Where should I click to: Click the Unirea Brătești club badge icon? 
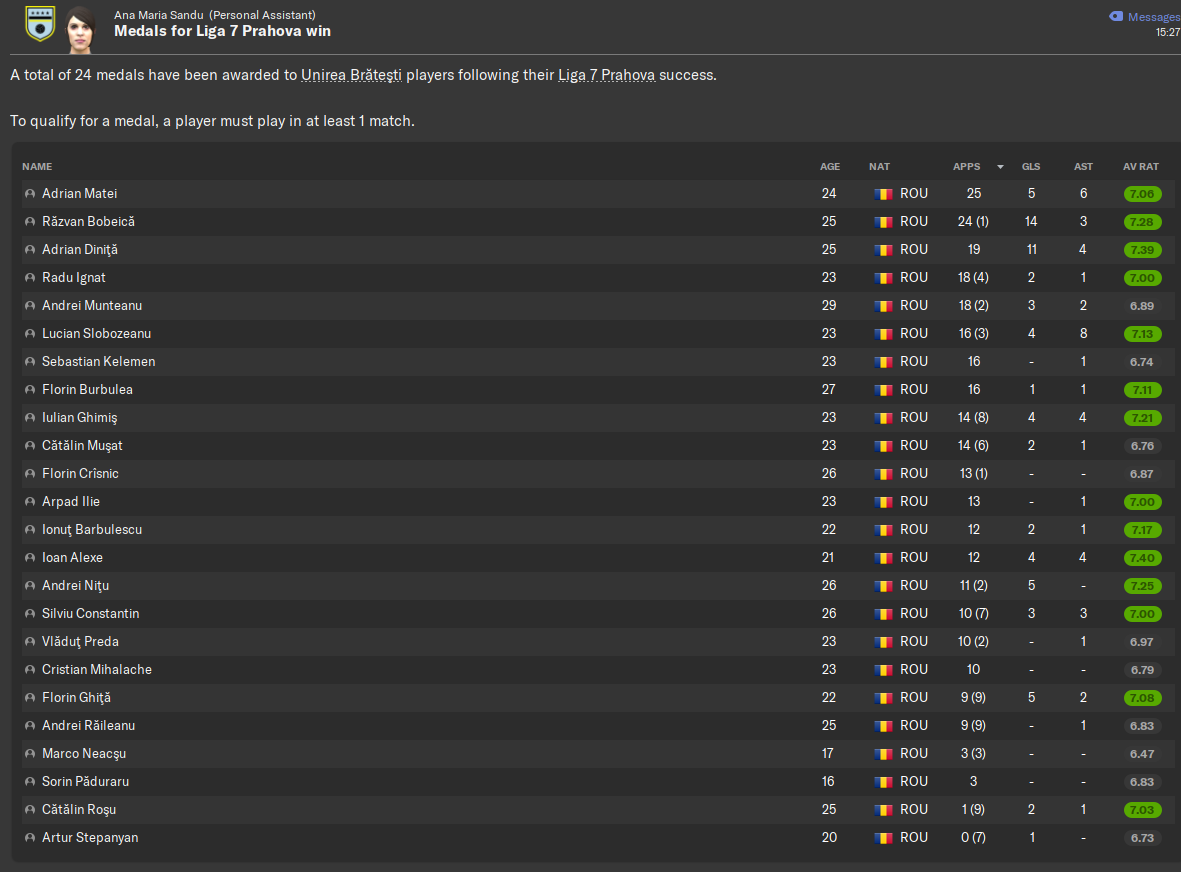coord(40,24)
